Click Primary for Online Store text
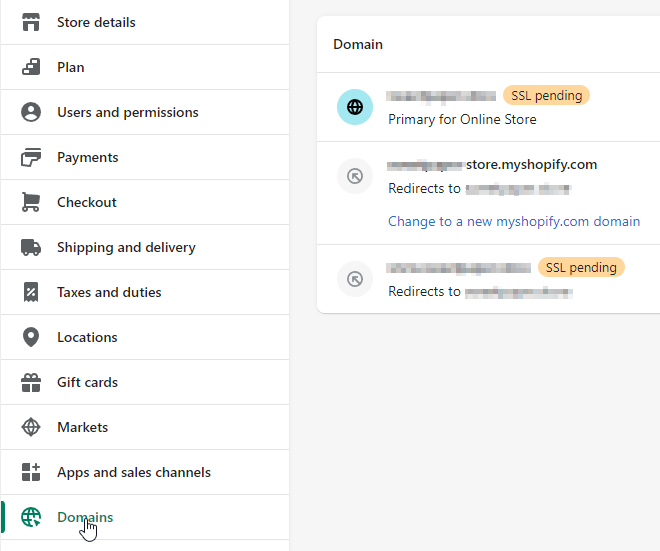Image resolution: width=660 pixels, height=551 pixels. coord(462,120)
